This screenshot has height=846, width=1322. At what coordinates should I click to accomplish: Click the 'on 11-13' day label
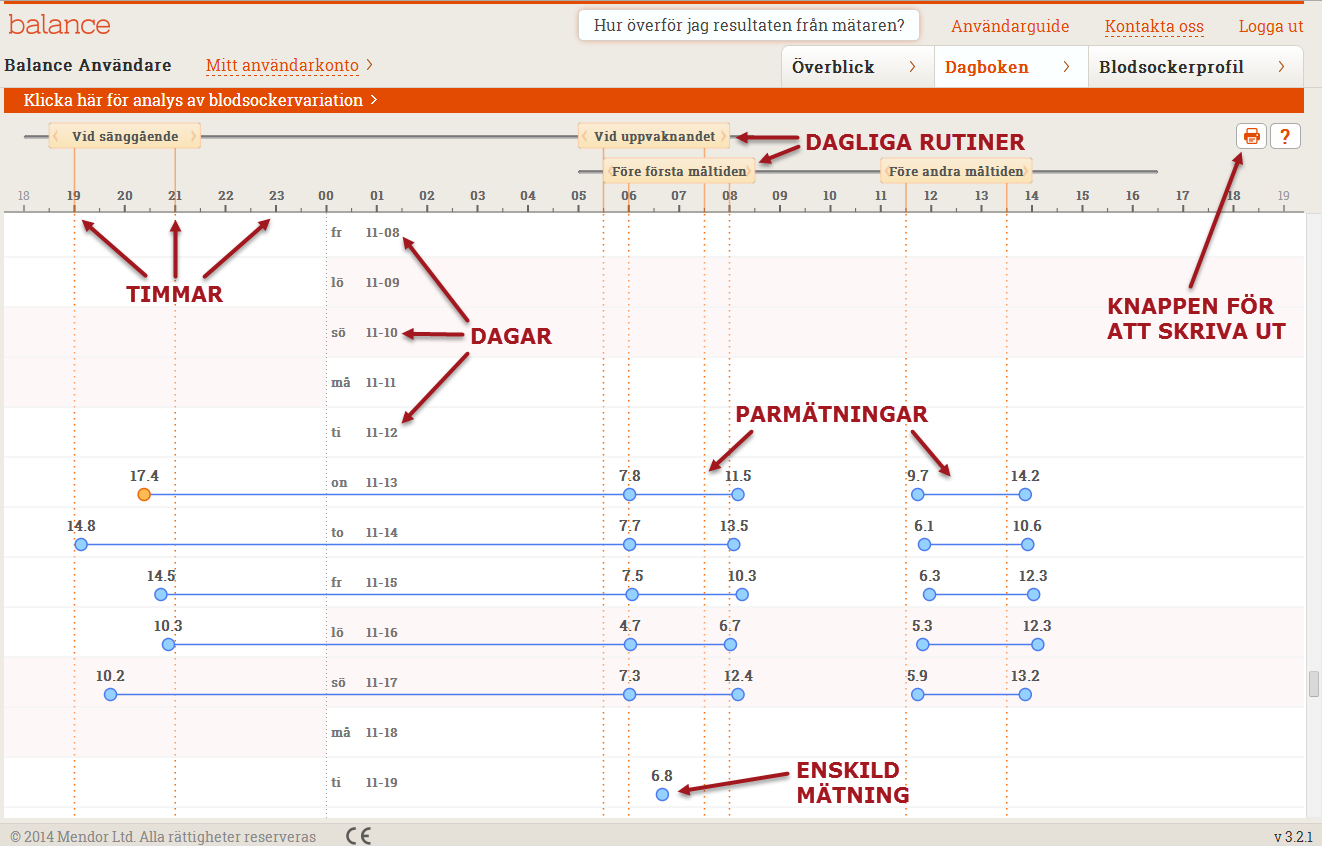click(x=364, y=483)
